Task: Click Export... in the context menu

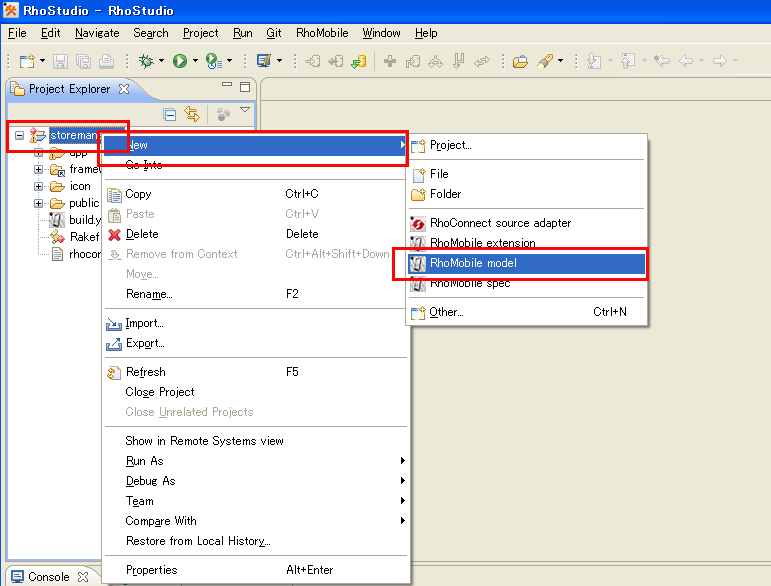Action: pos(256,343)
